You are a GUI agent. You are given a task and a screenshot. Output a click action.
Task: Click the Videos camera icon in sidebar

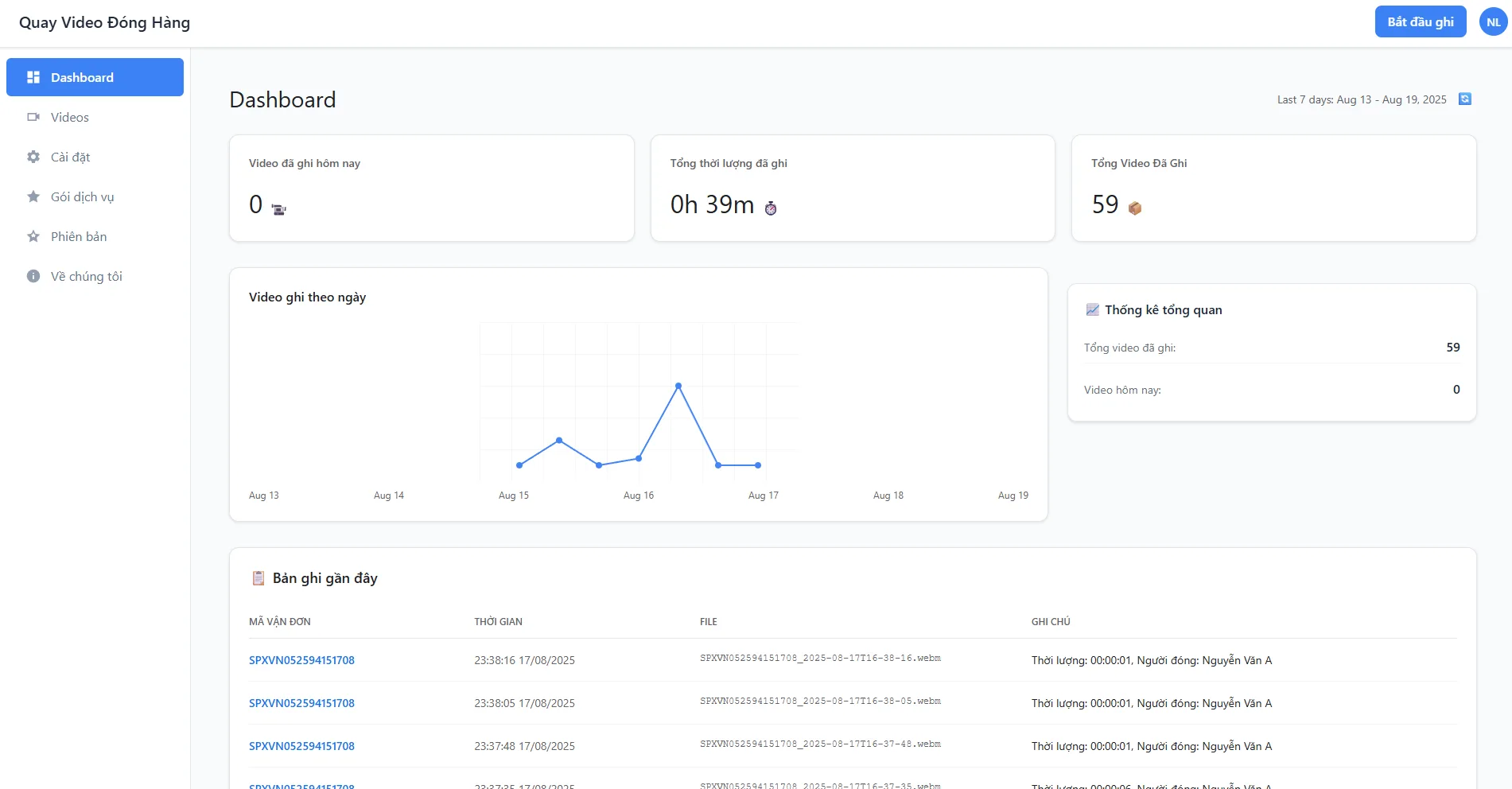pyautogui.click(x=33, y=117)
